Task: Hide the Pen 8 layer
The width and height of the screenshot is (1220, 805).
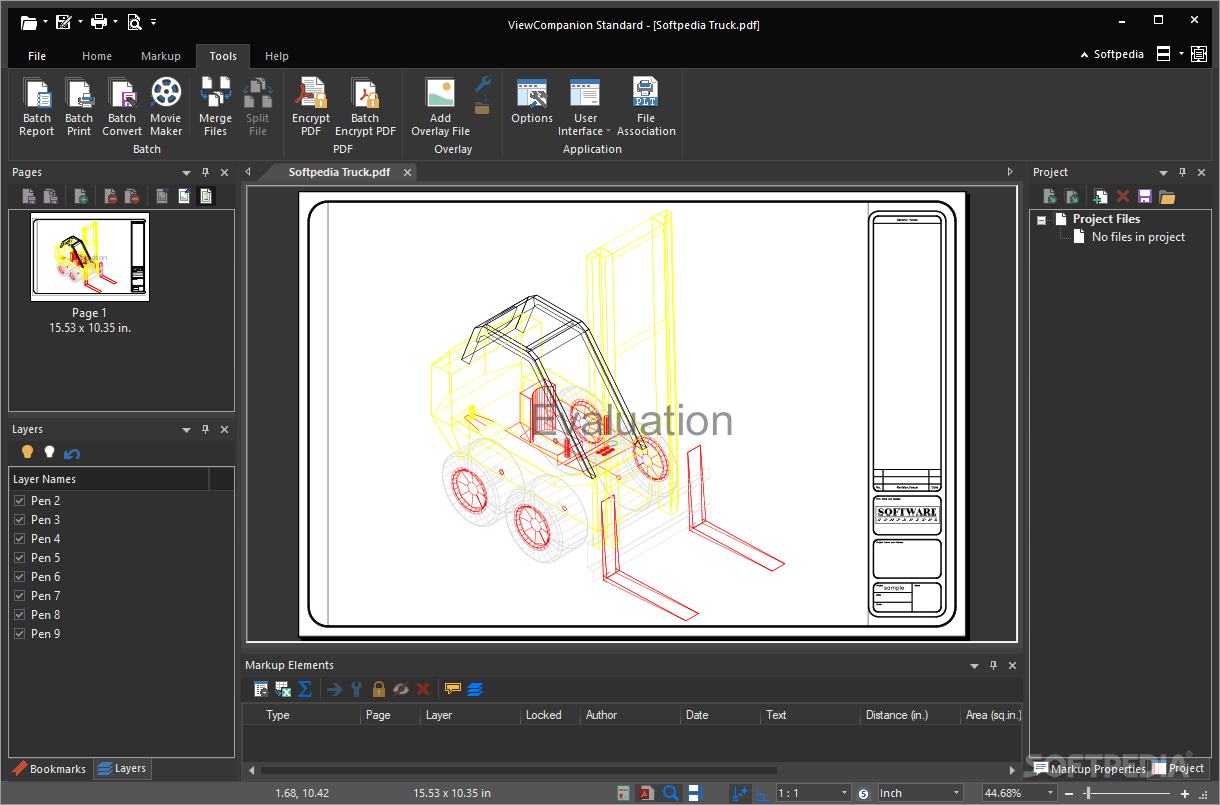Action: [19, 614]
